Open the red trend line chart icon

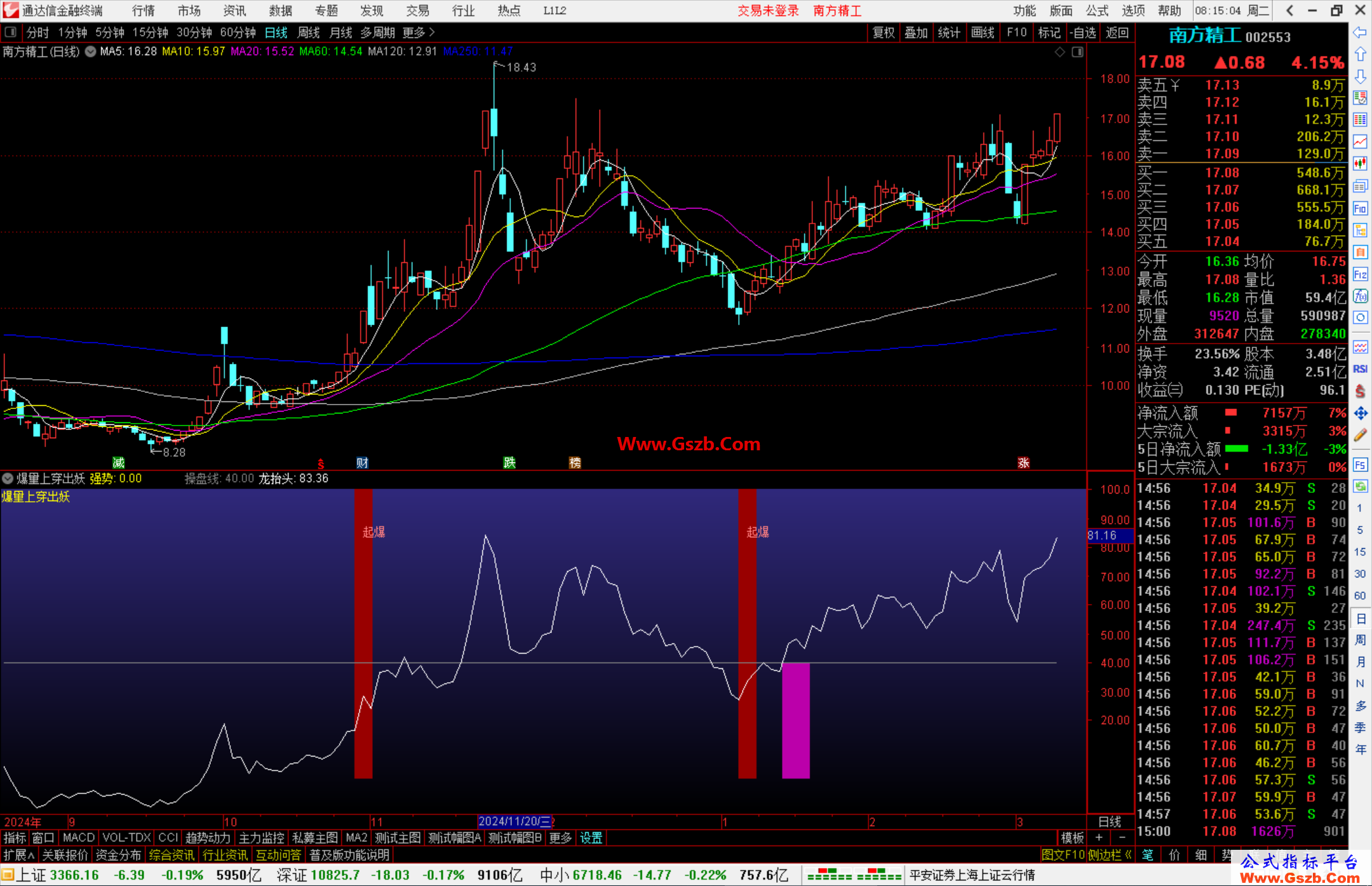pyautogui.click(x=1360, y=142)
